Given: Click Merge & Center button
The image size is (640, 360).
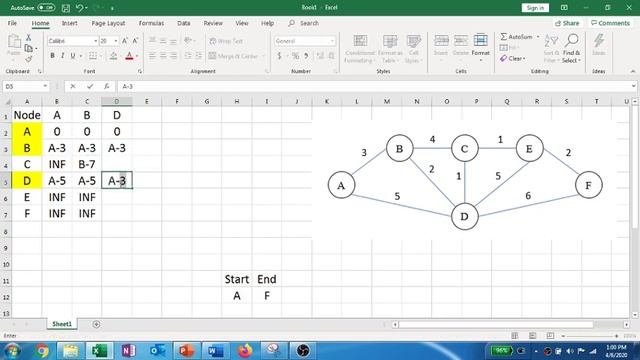Looking at the screenshot, I should click(x=233, y=56).
